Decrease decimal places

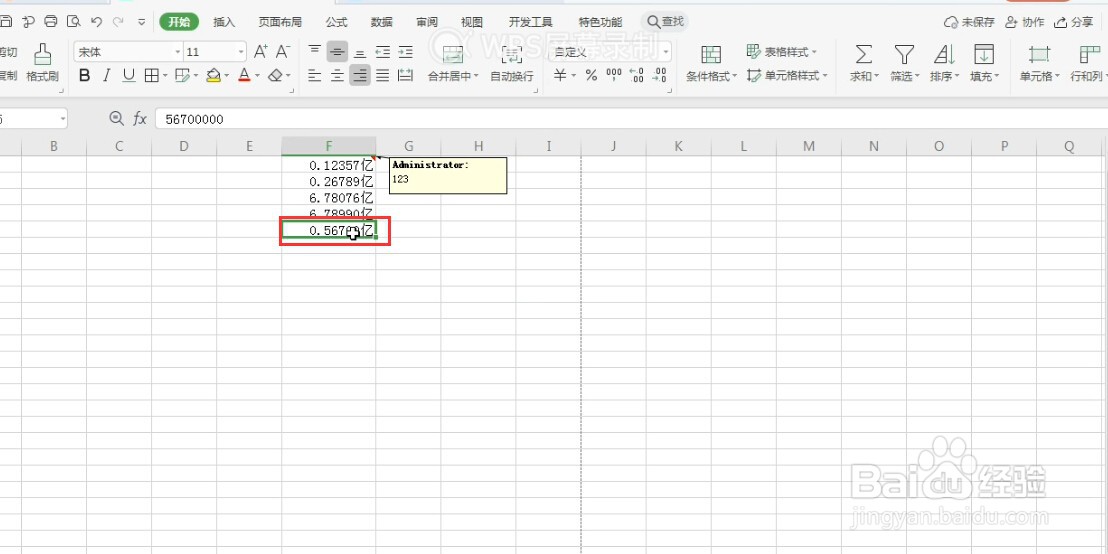point(659,76)
